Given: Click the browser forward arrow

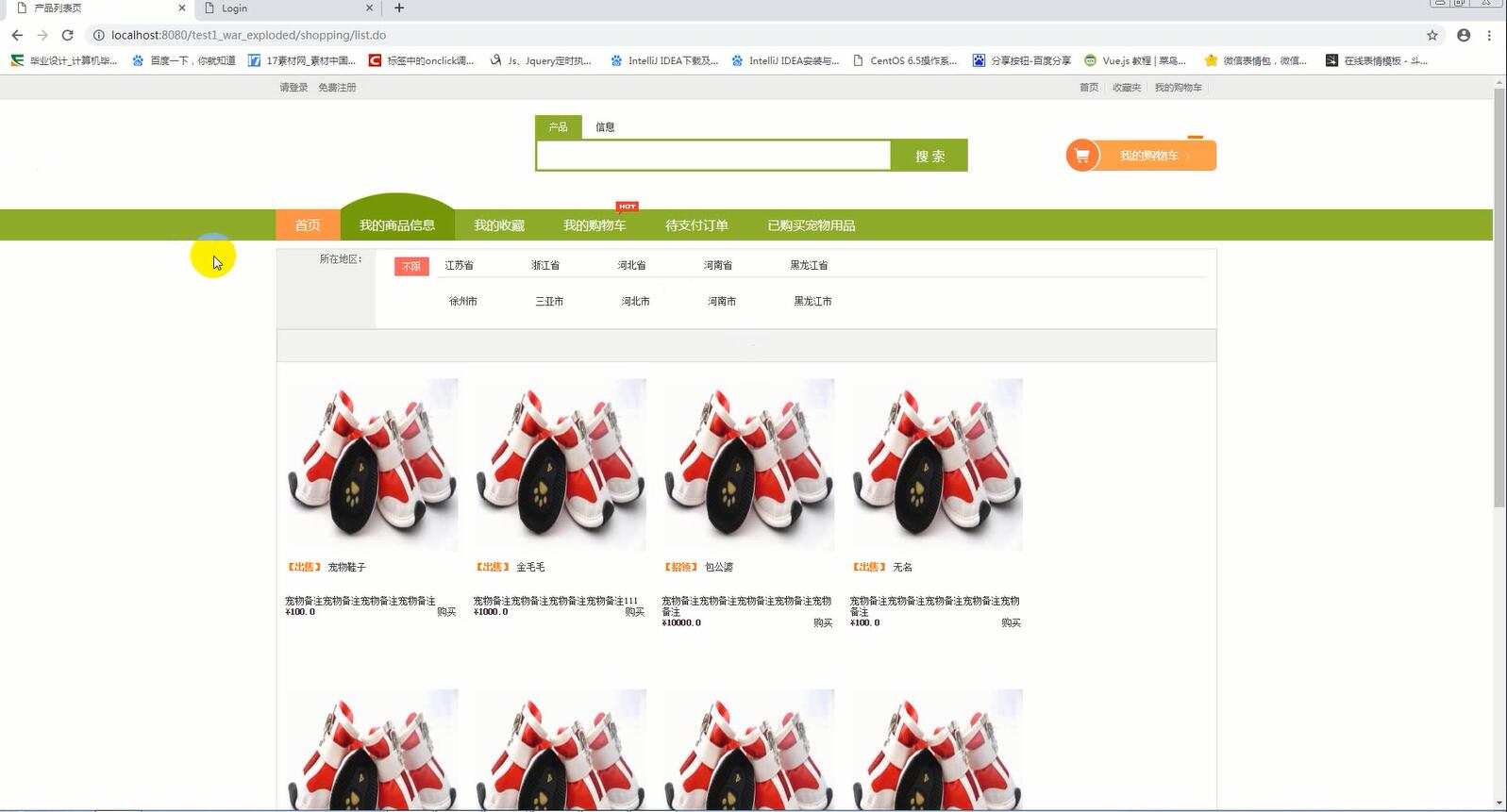Looking at the screenshot, I should click(x=42, y=35).
